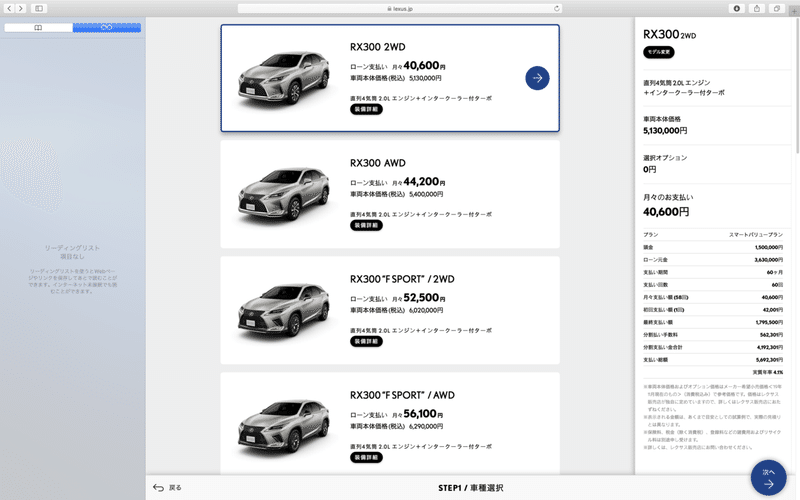Screen dimensions: 800x500
Task: Go back with Safari's back arrow
Action: click(9, 8)
